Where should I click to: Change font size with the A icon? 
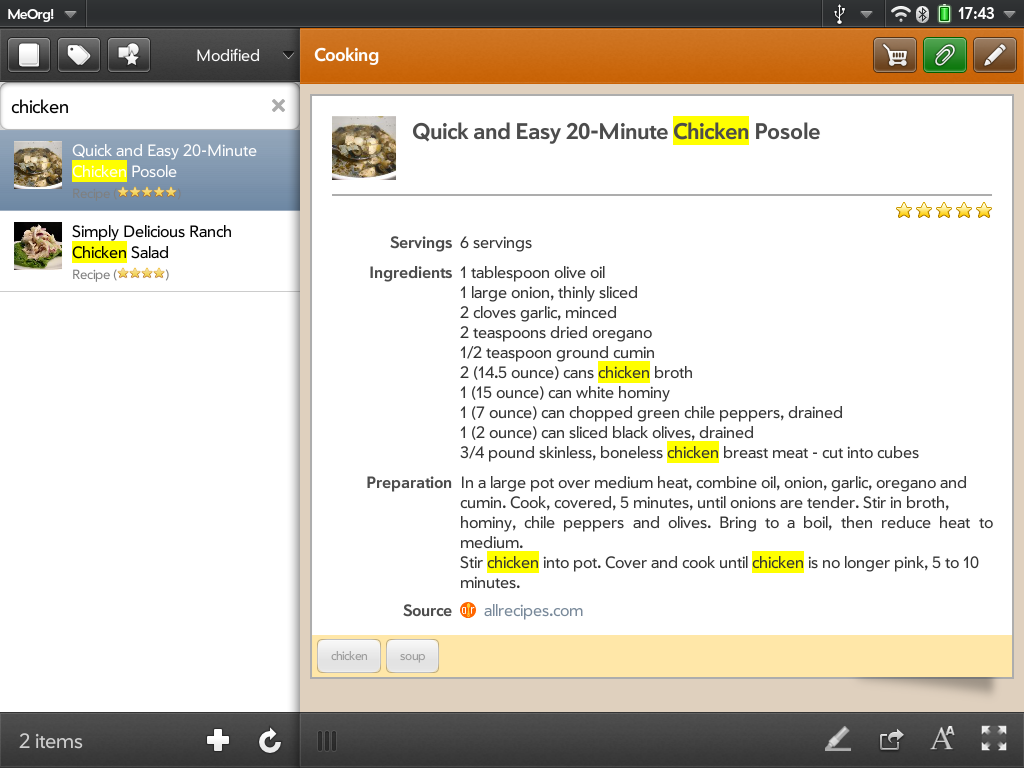[x=942, y=739]
